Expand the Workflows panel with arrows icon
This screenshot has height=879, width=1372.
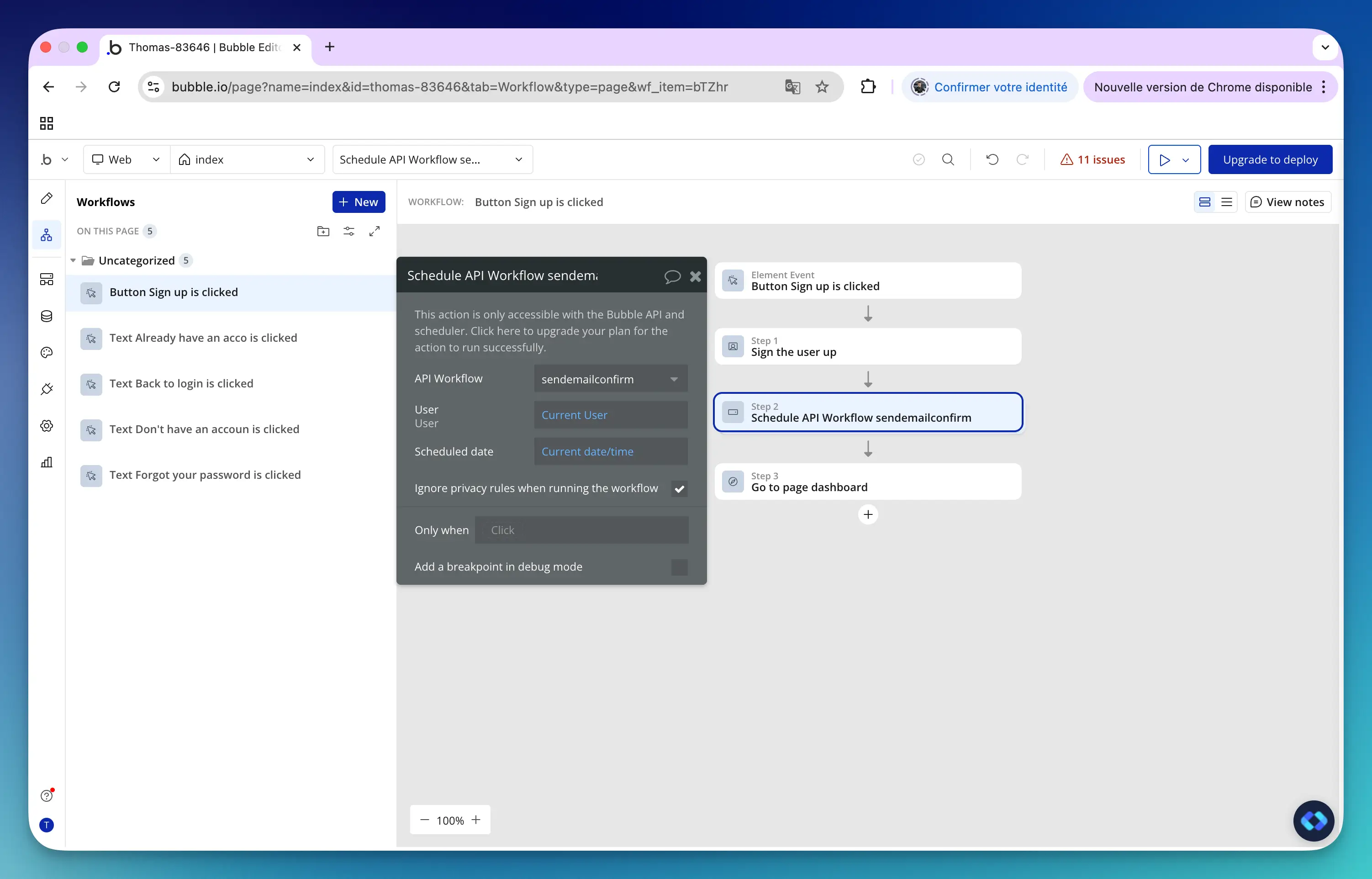pos(374,231)
